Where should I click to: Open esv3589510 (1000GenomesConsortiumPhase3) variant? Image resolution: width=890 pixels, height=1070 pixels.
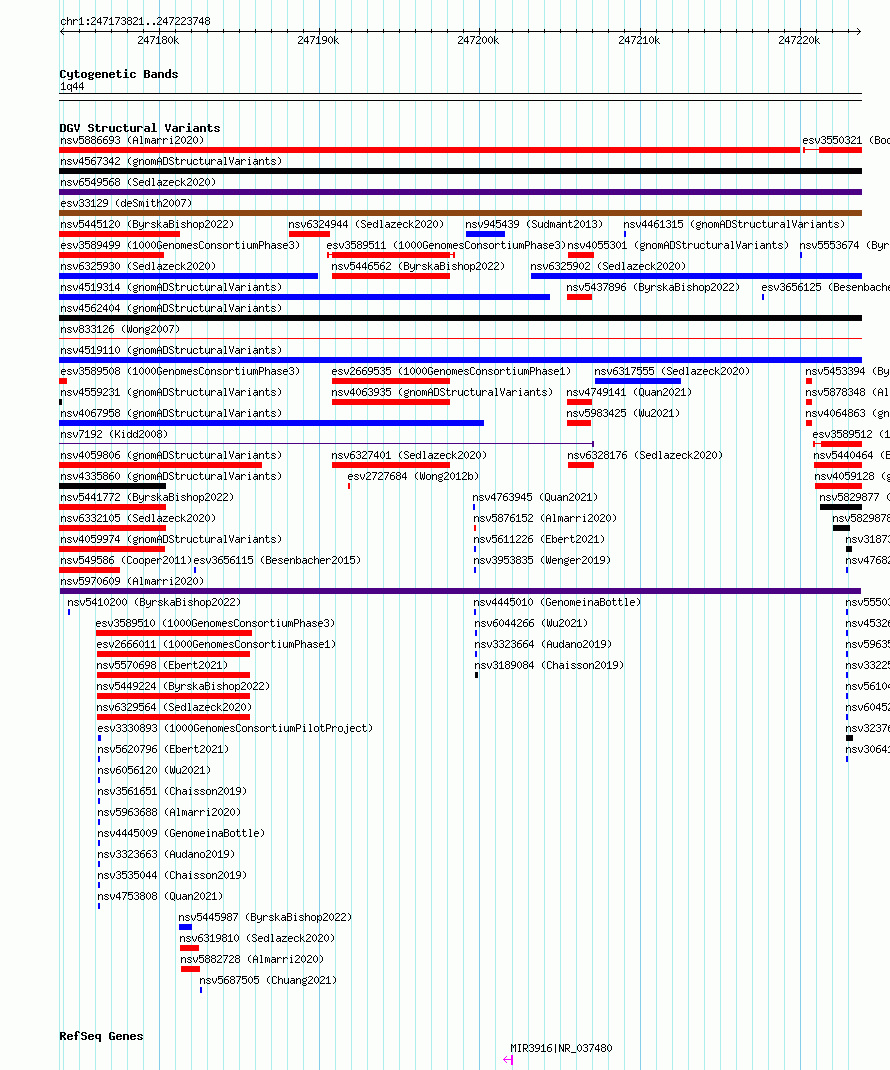coord(216,624)
